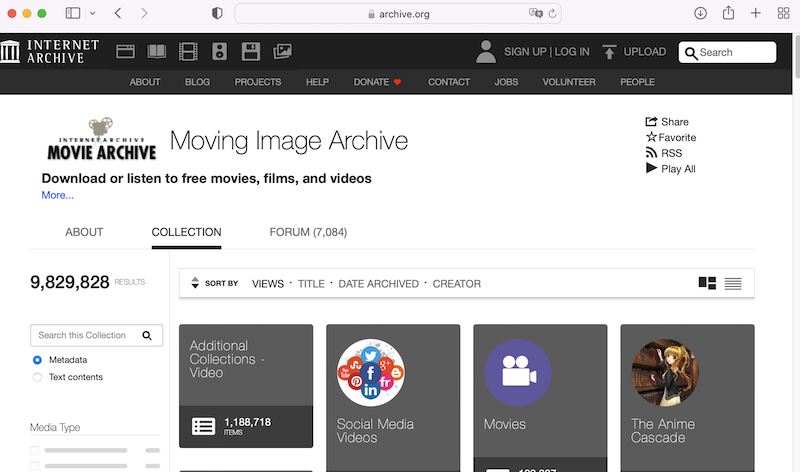Click the upload arrow icon
This screenshot has height=472, width=800.
pos(609,52)
